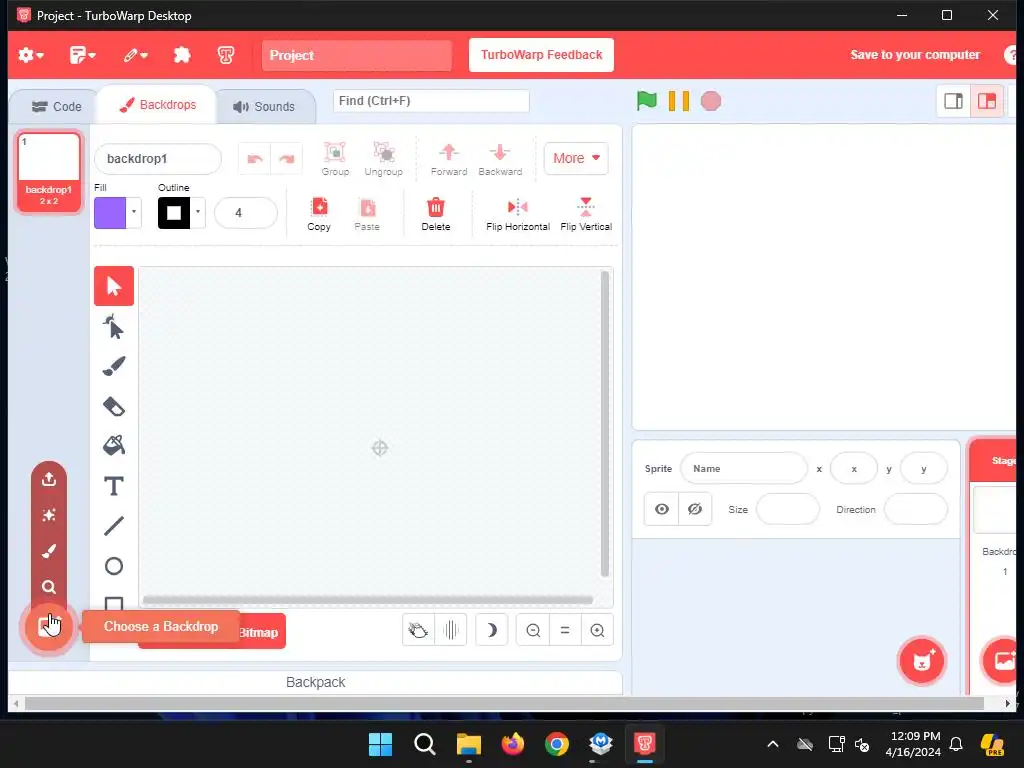The width and height of the screenshot is (1024, 768).
Task: Flip the selection horizontally
Action: (x=518, y=214)
